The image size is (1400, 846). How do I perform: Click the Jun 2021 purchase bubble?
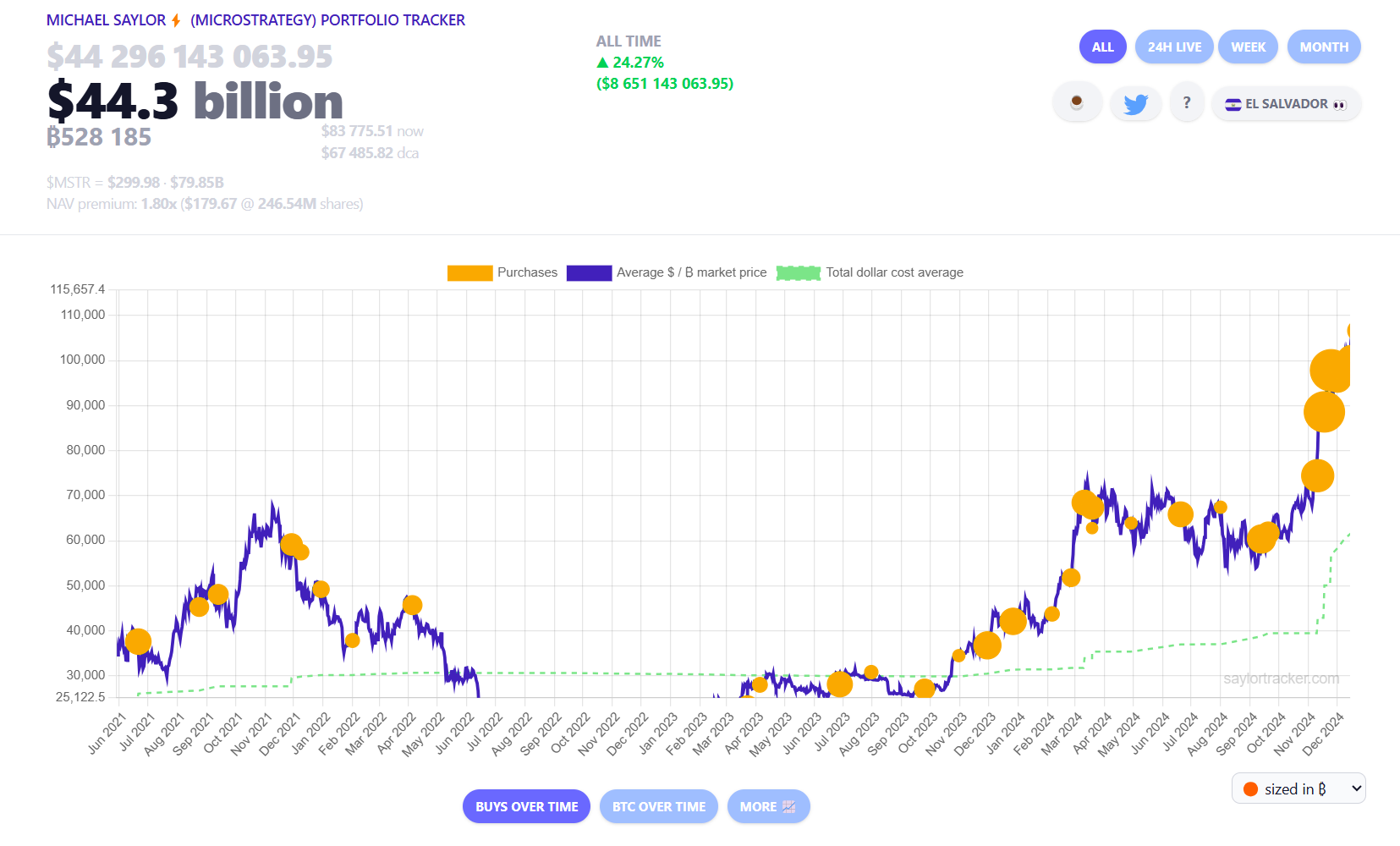click(138, 642)
